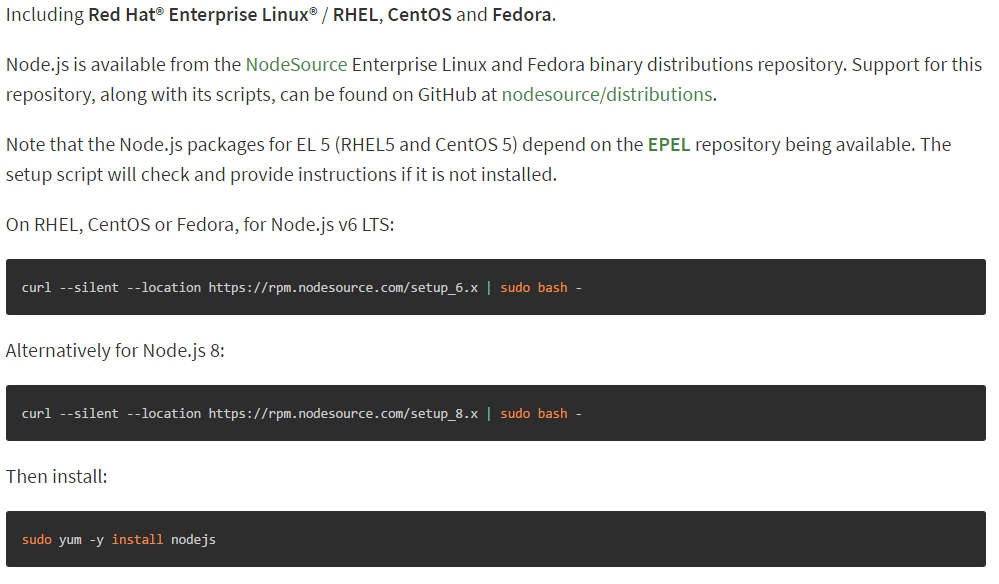Click the 'Red Hat® Enterprise Linux®' bold text

203,15
